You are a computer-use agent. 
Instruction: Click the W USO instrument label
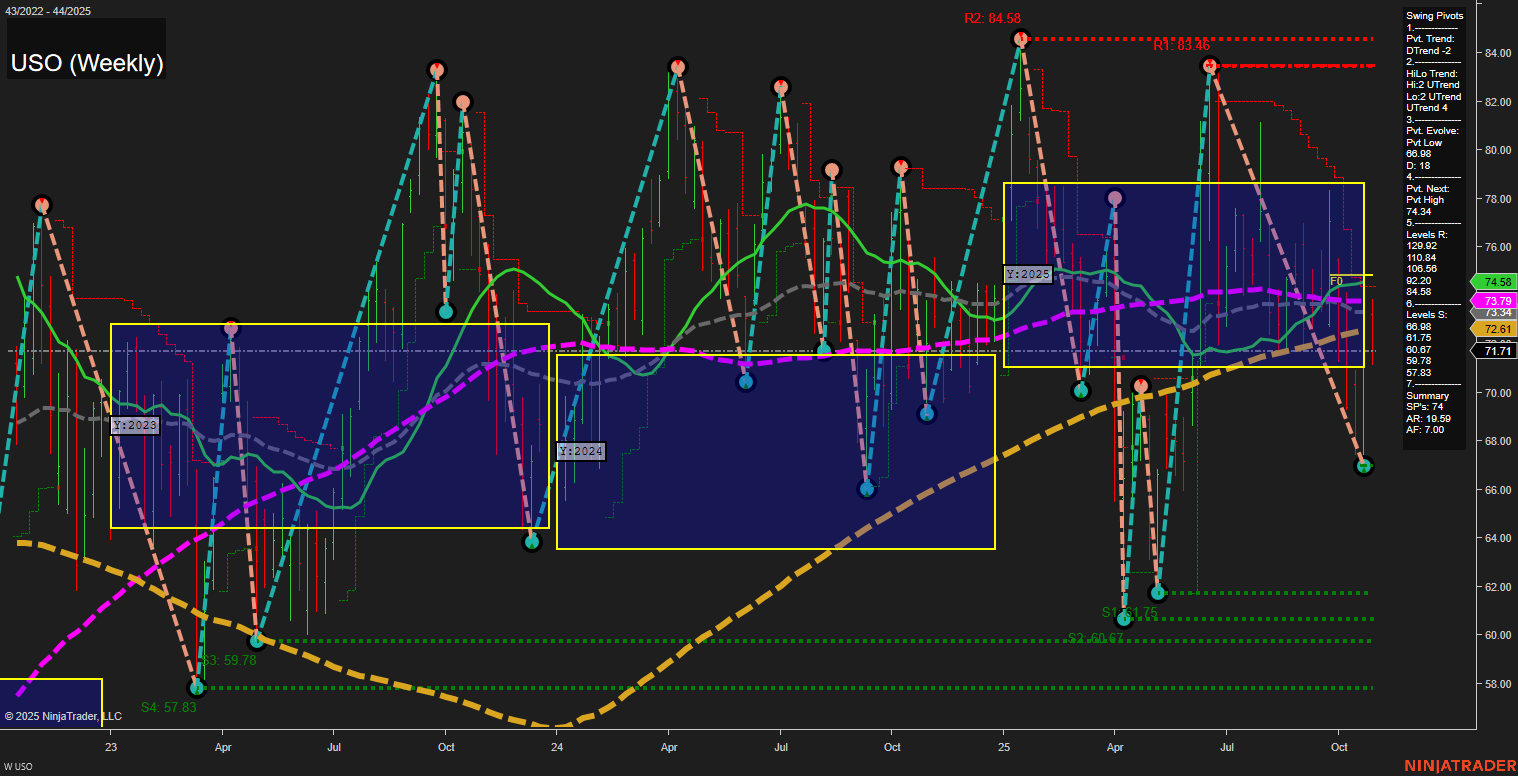click(19, 767)
